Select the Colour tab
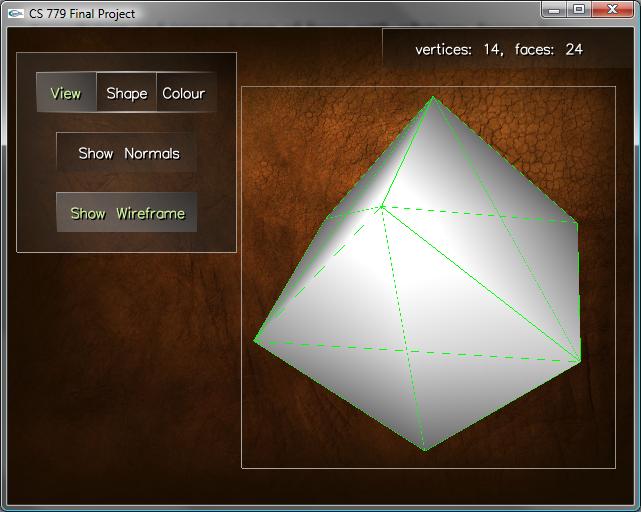The width and height of the screenshot is (641, 512). point(184,93)
